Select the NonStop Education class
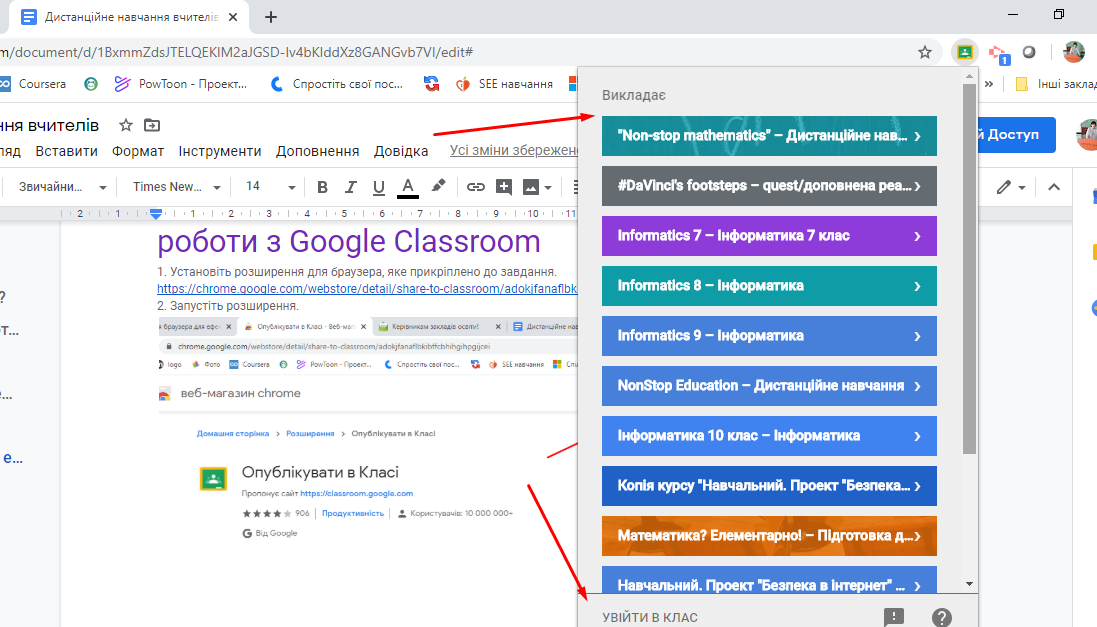 coord(769,386)
